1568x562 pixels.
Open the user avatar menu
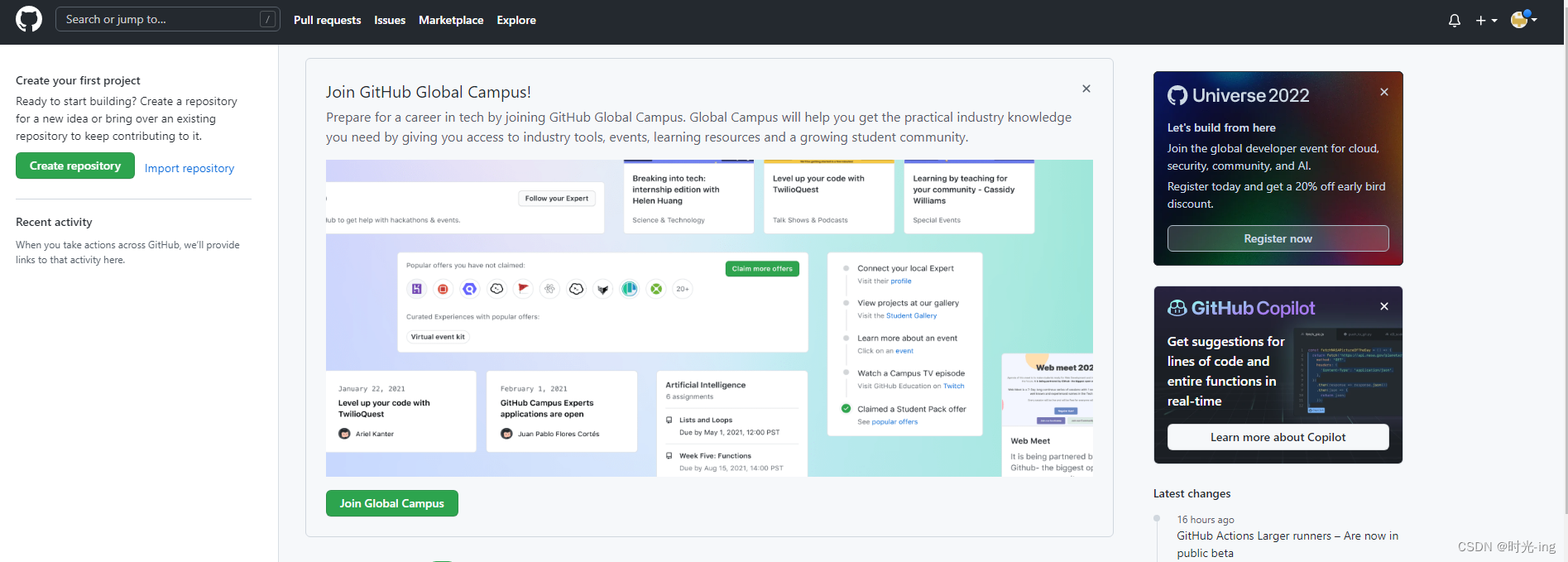click(1523, 19)
